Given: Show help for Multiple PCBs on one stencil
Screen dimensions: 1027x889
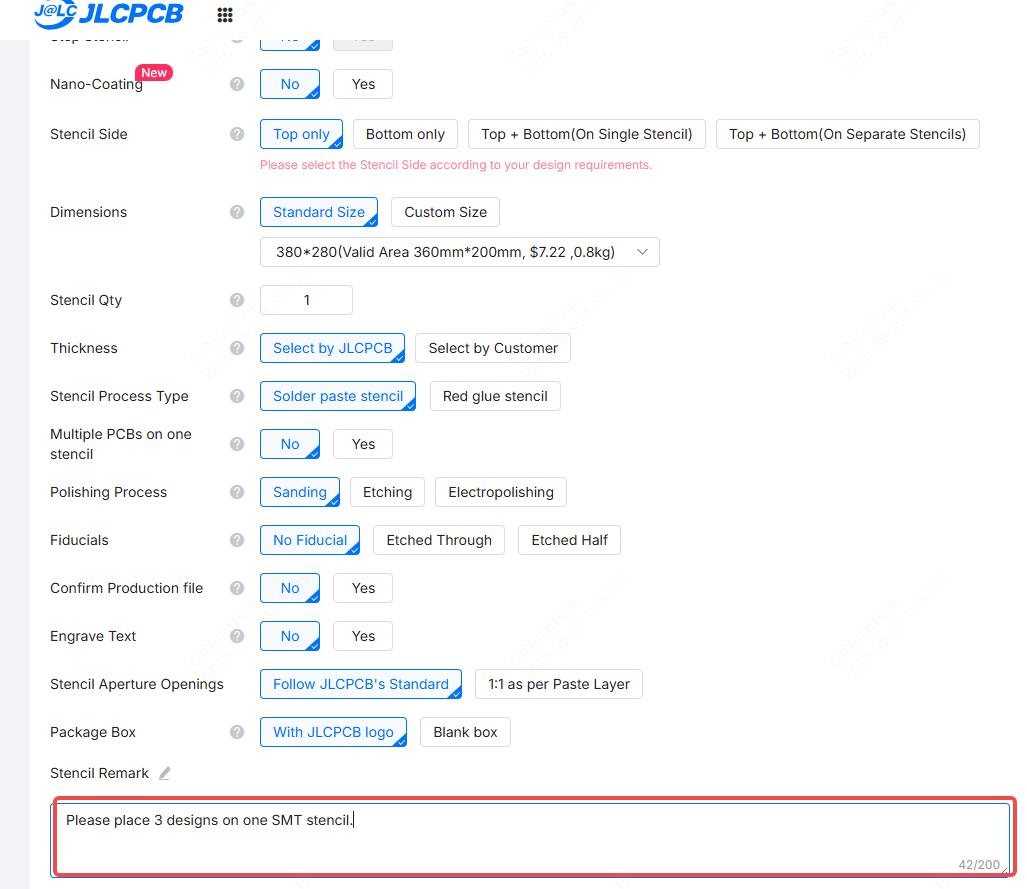Looking at the screenshot, I should point(237,444).
